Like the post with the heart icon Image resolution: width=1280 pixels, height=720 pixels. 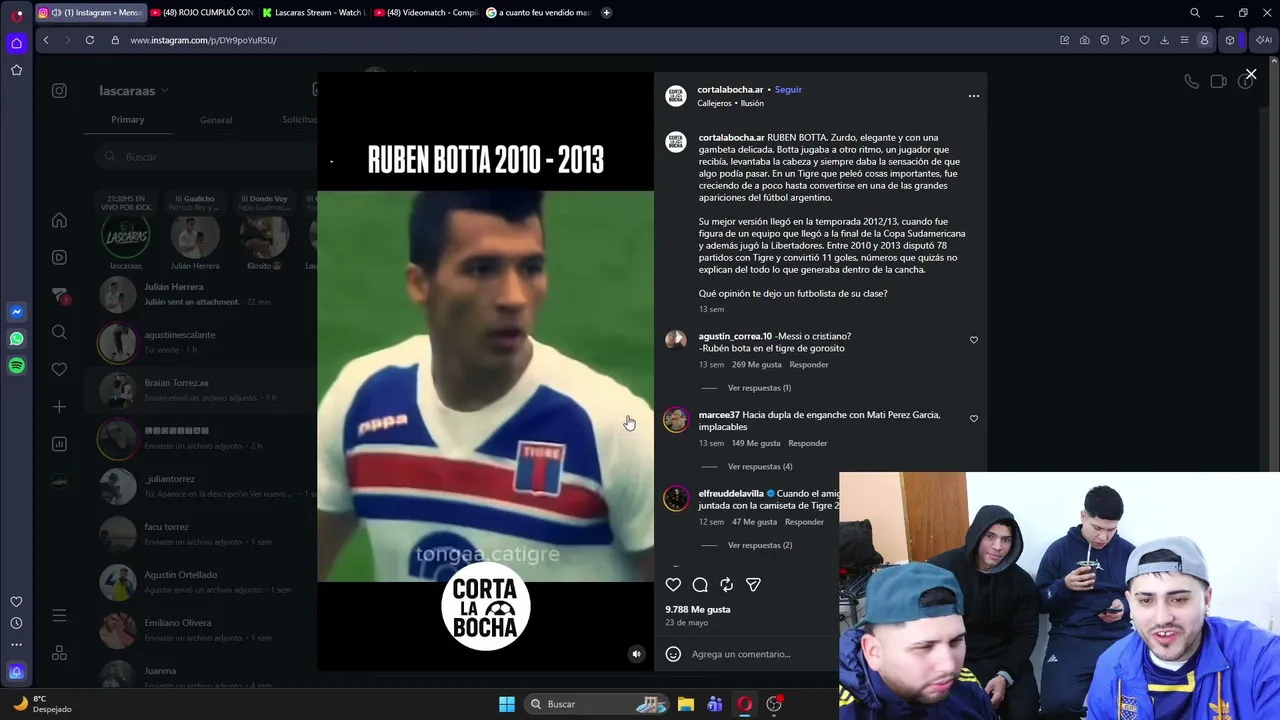click(673, 585)
